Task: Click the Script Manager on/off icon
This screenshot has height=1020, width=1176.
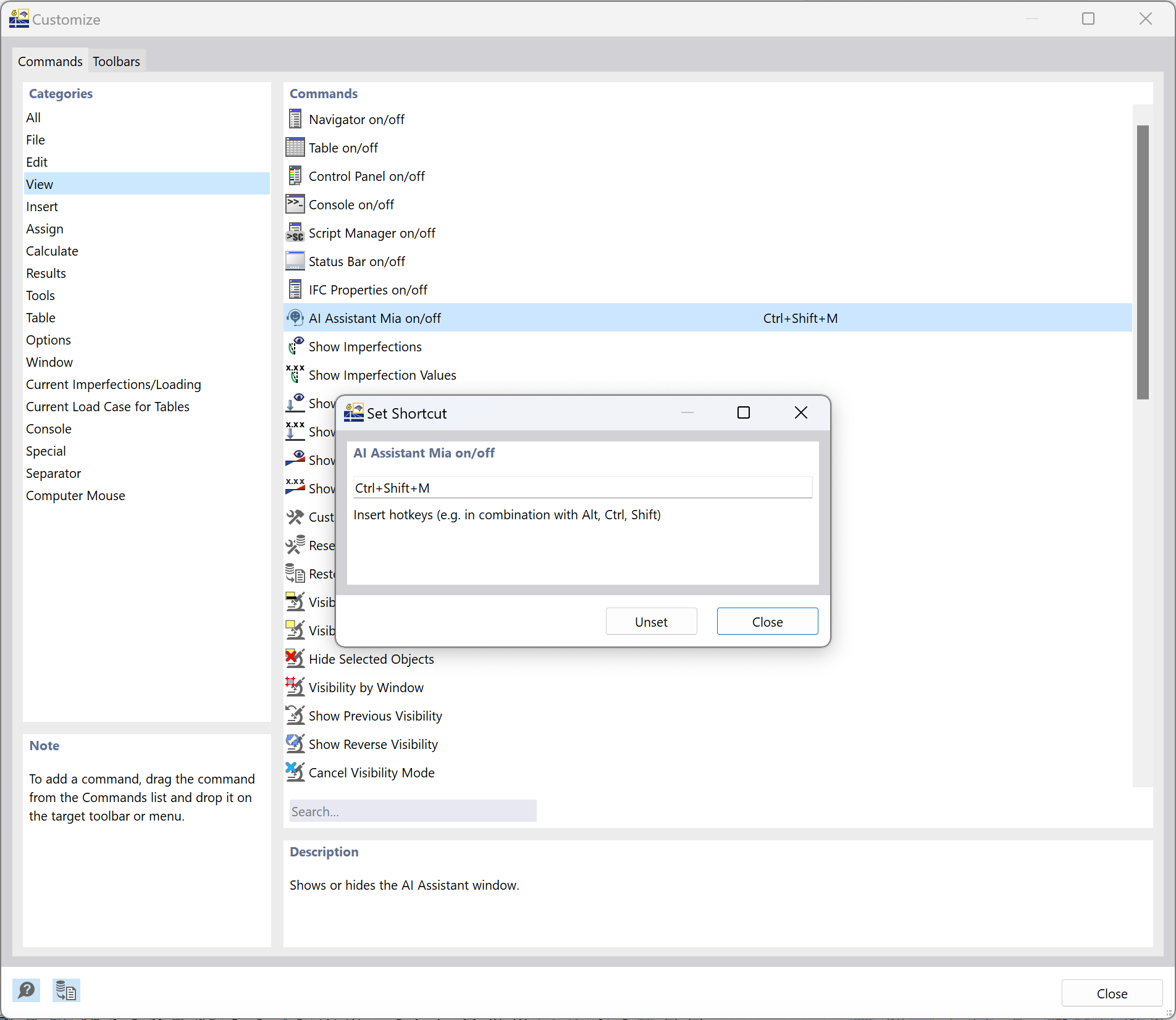Action: [x=295, y=233]
